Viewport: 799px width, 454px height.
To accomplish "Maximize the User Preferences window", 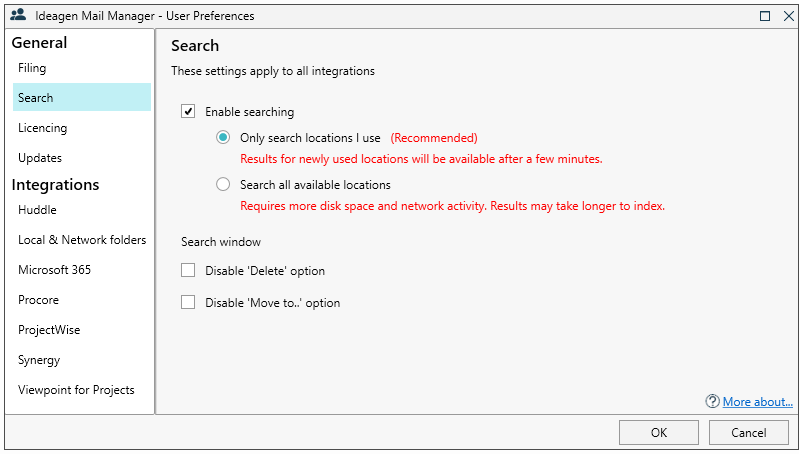I will [765, 16].
